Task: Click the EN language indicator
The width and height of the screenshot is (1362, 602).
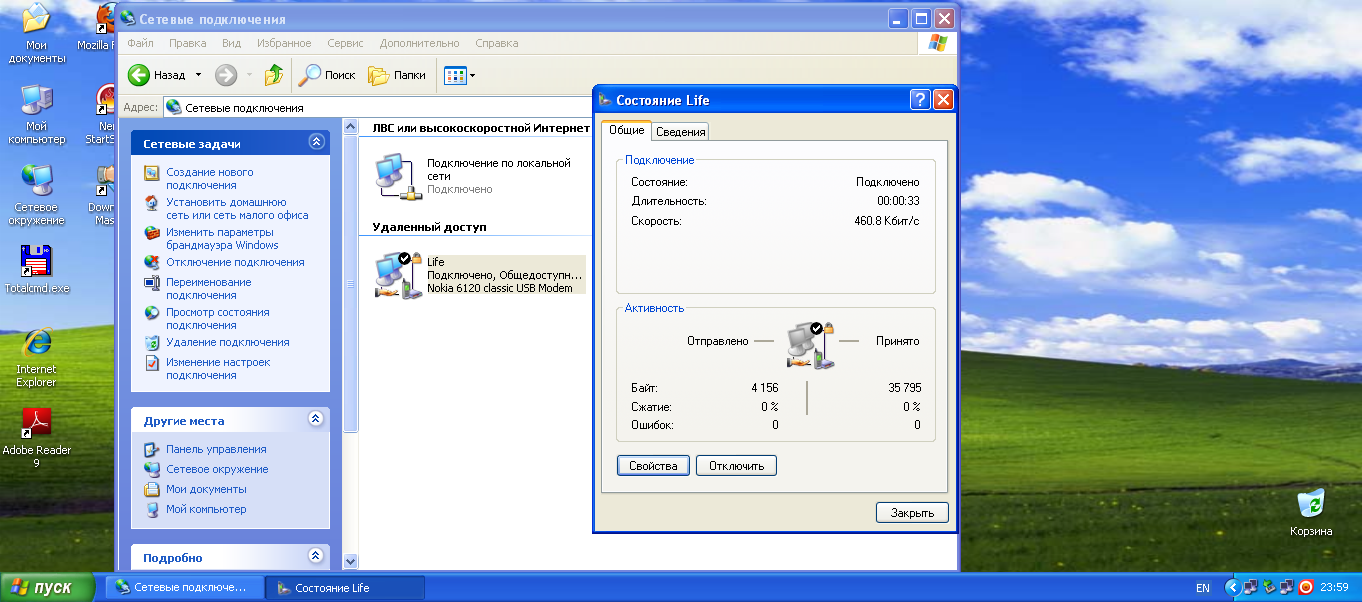Action: [1203, 588]
